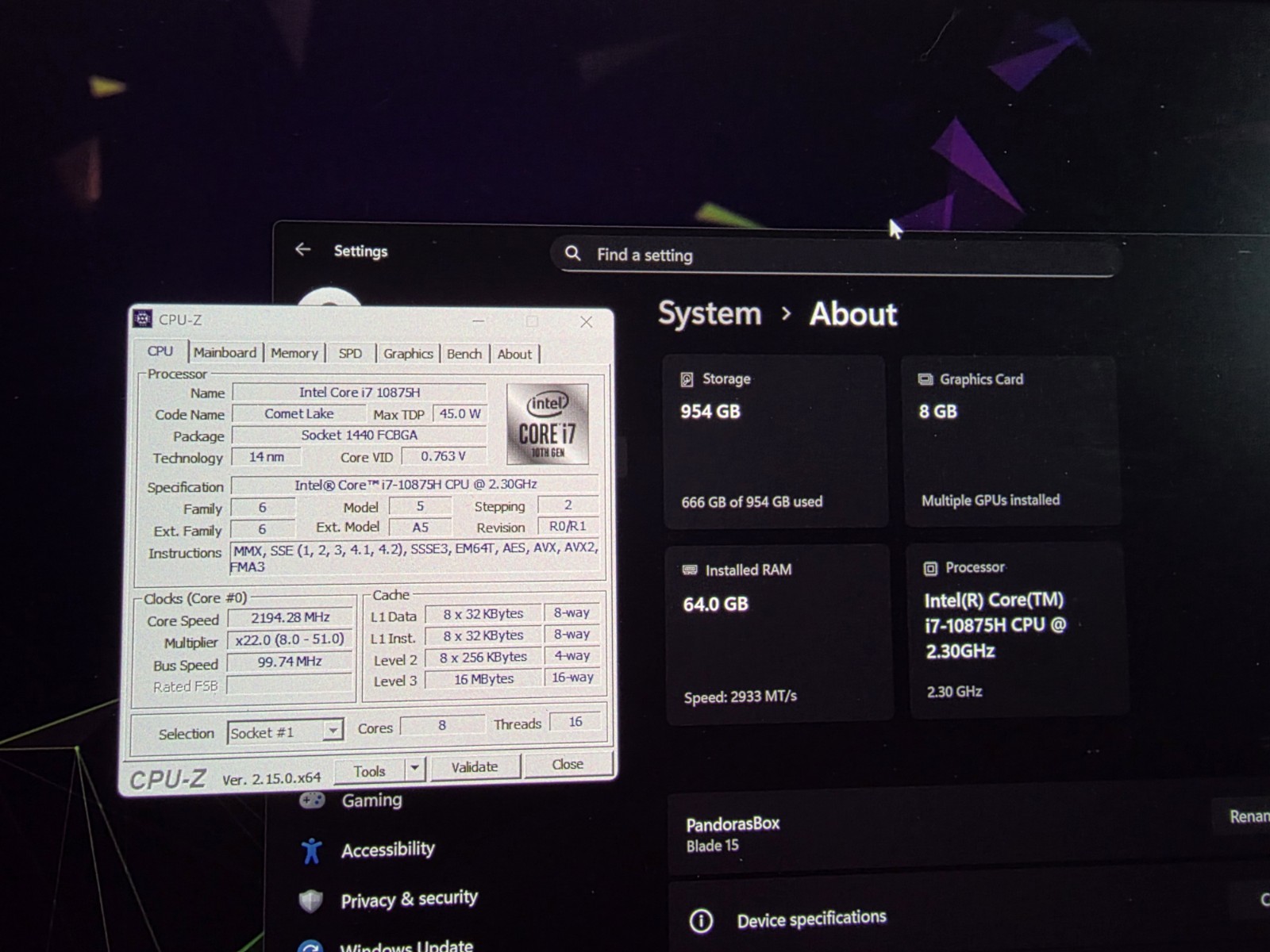Screen dimensions: 1270x952
Task: Open the Graphics tab in CPU-Z
Action: (408, 354)
